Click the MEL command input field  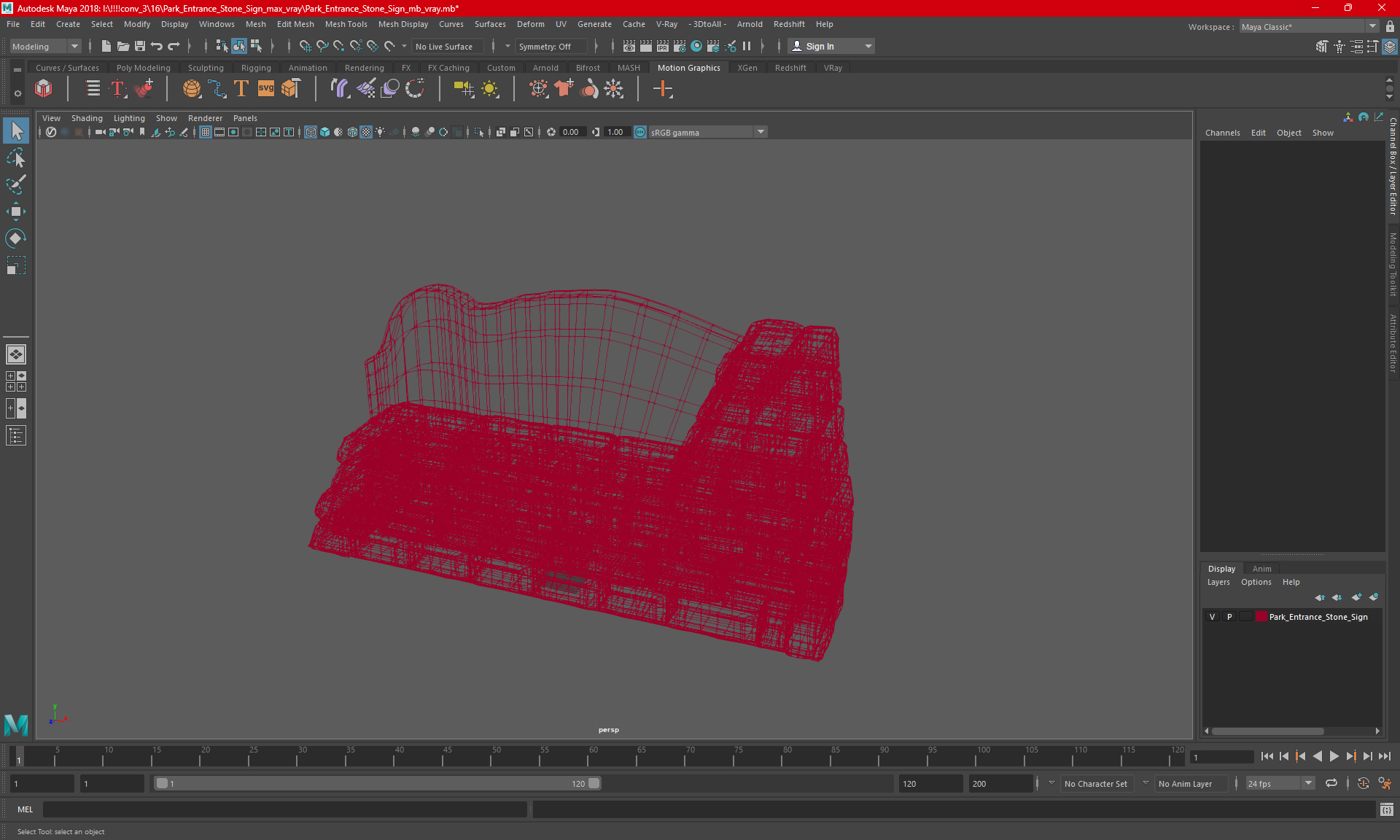click(284, 809)
